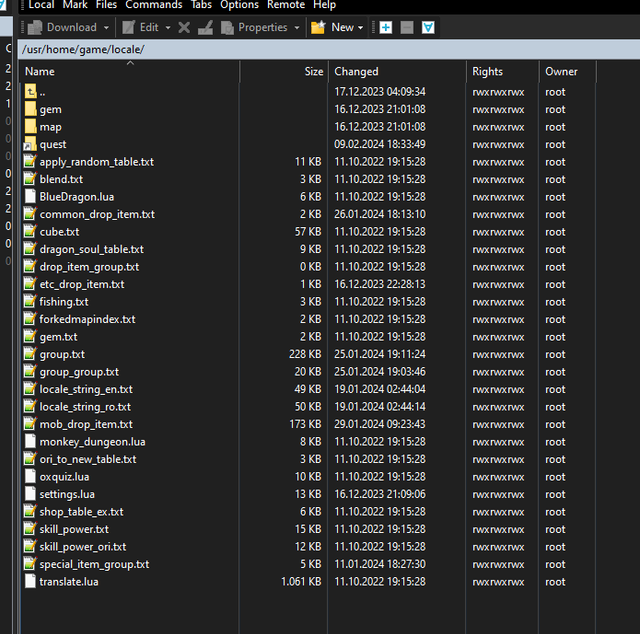Click the fishing.txt file icon
The width and height of the screenshot is (640, 634).
(x=30, y=302)
